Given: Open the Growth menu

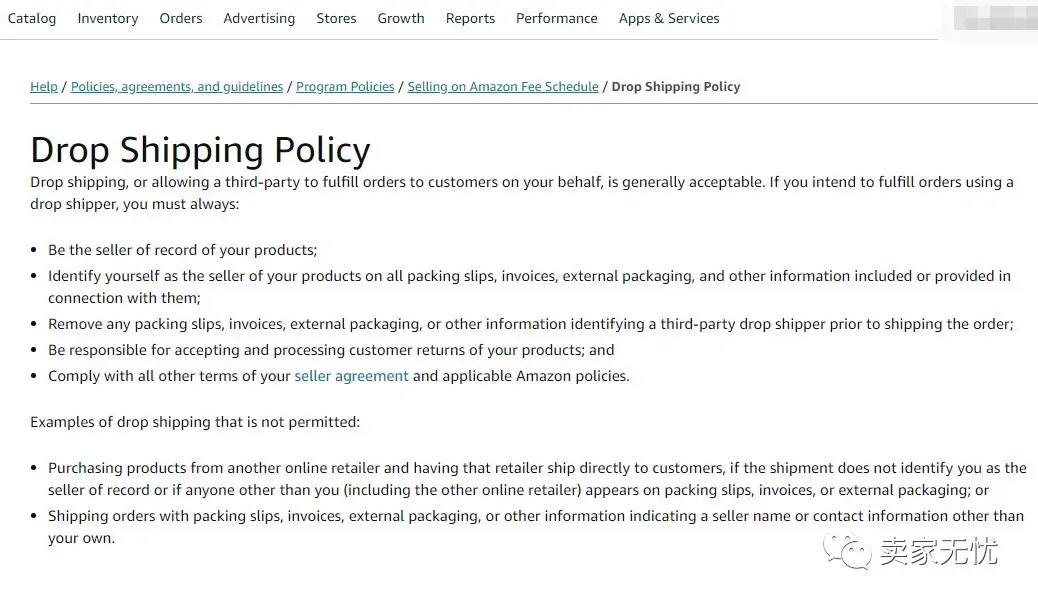Looking at the screenshot, I should pyautogui.click(x=401, y=19).
